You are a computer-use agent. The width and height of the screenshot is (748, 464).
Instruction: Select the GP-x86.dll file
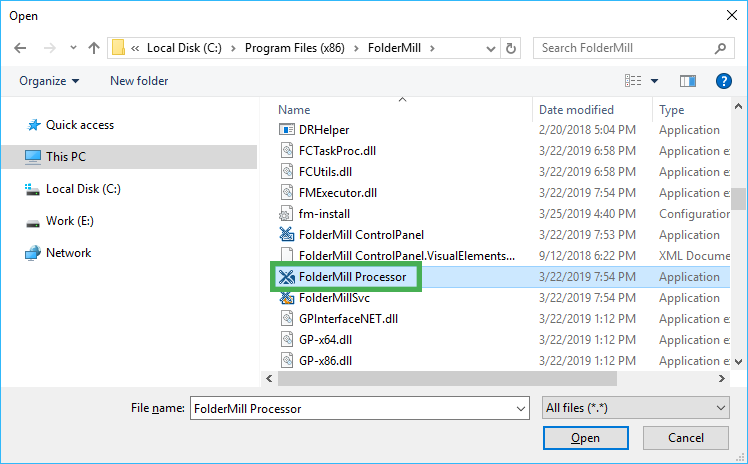click(325, 361)
